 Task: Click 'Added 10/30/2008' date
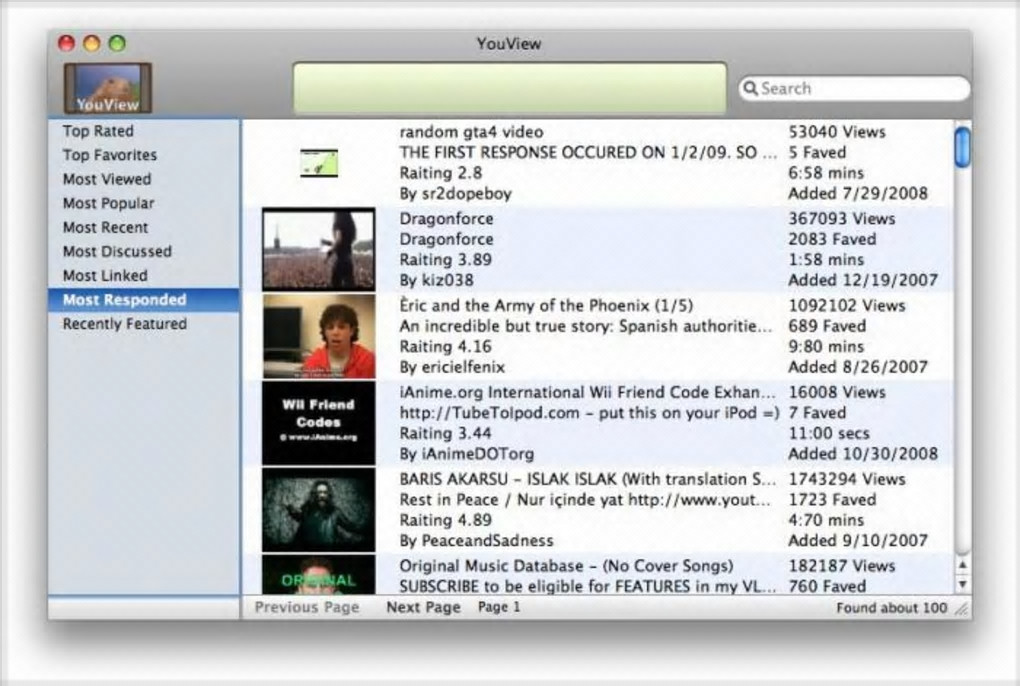click(x=863, y=455)
